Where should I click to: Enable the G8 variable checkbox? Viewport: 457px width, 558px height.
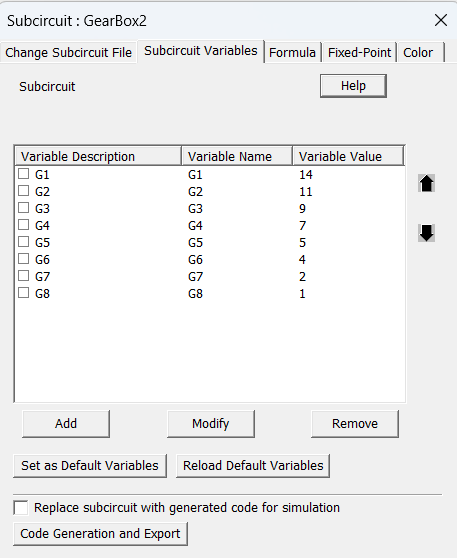point(23,293)
